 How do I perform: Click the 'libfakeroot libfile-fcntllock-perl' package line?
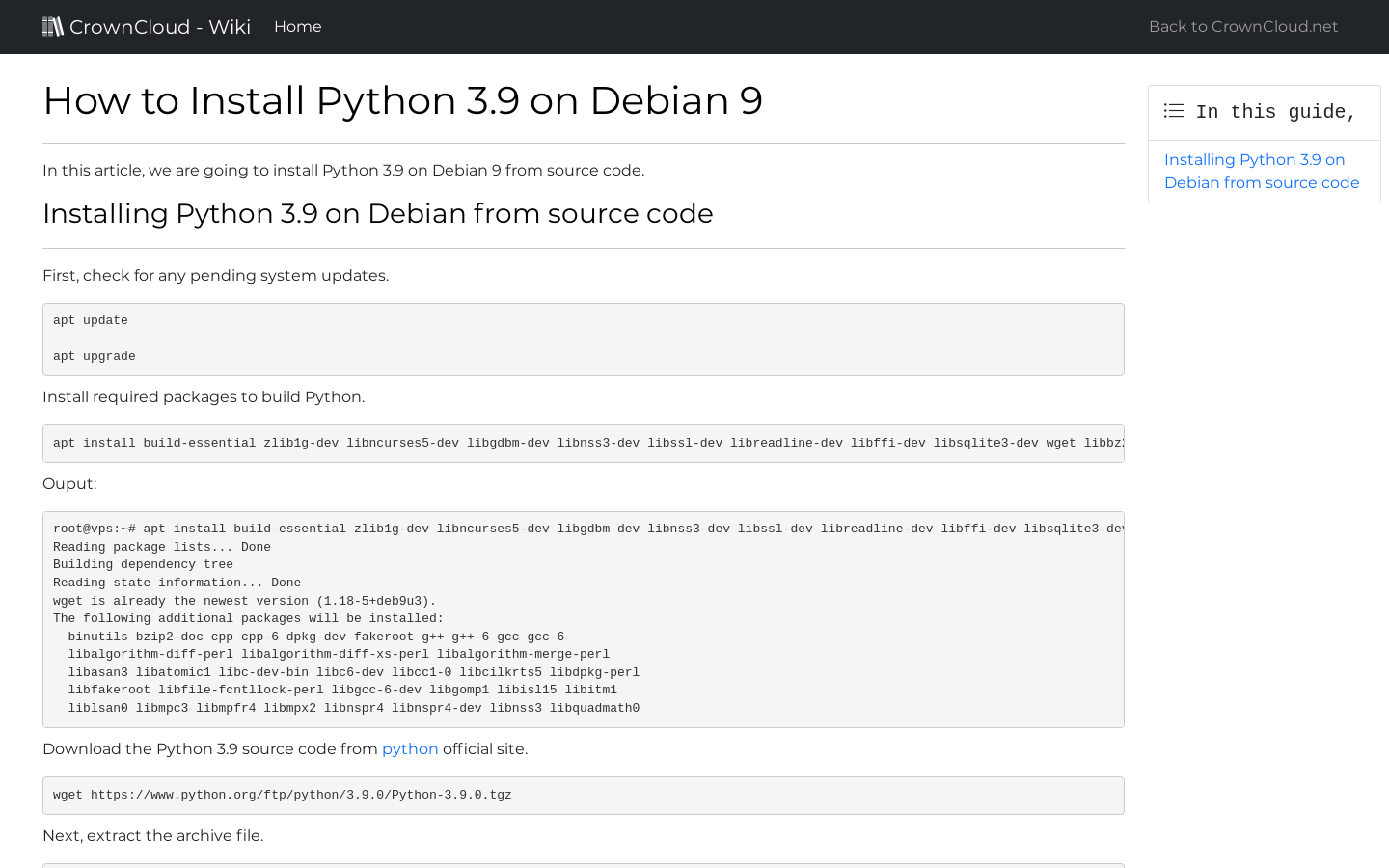pyautogui.click(x=342, y=690)
